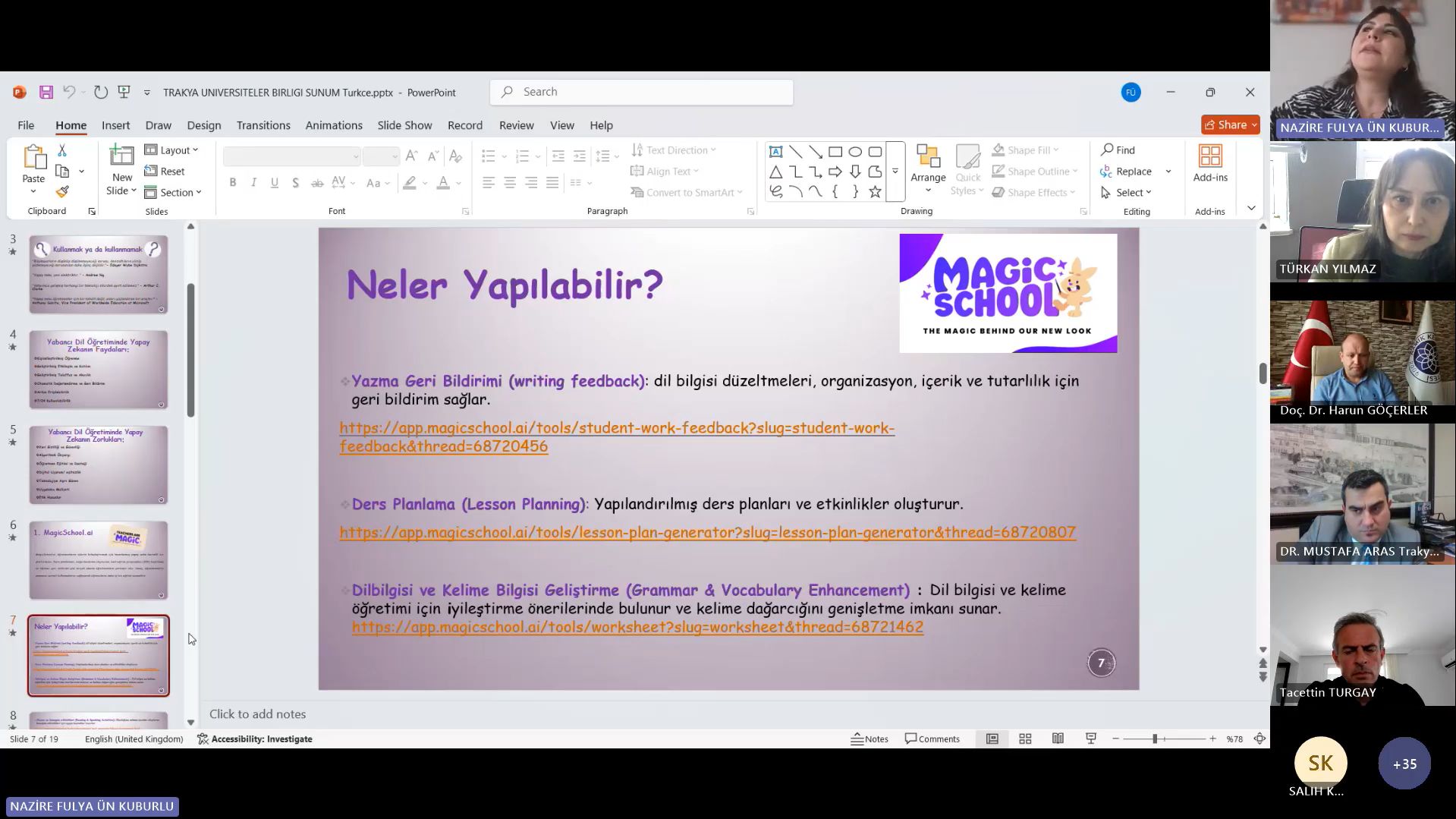Open Reading View from status bar
Screen dimensions: 1456x819
pos(1058,739)
